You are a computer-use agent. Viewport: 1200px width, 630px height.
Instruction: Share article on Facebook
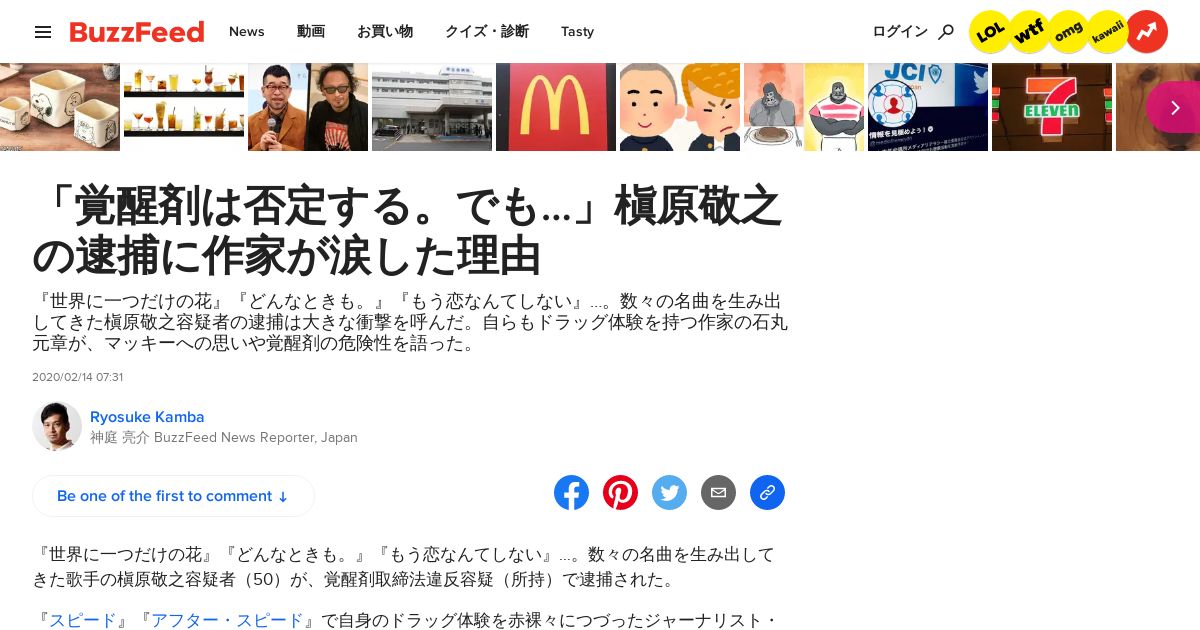[x=572, y=493]
